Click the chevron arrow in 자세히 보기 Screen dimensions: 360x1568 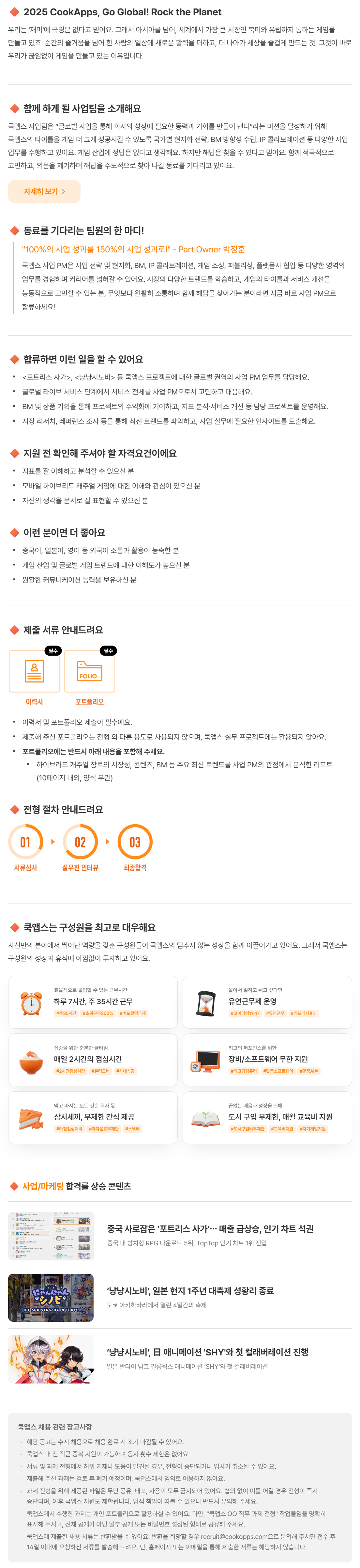coord(63,191)
